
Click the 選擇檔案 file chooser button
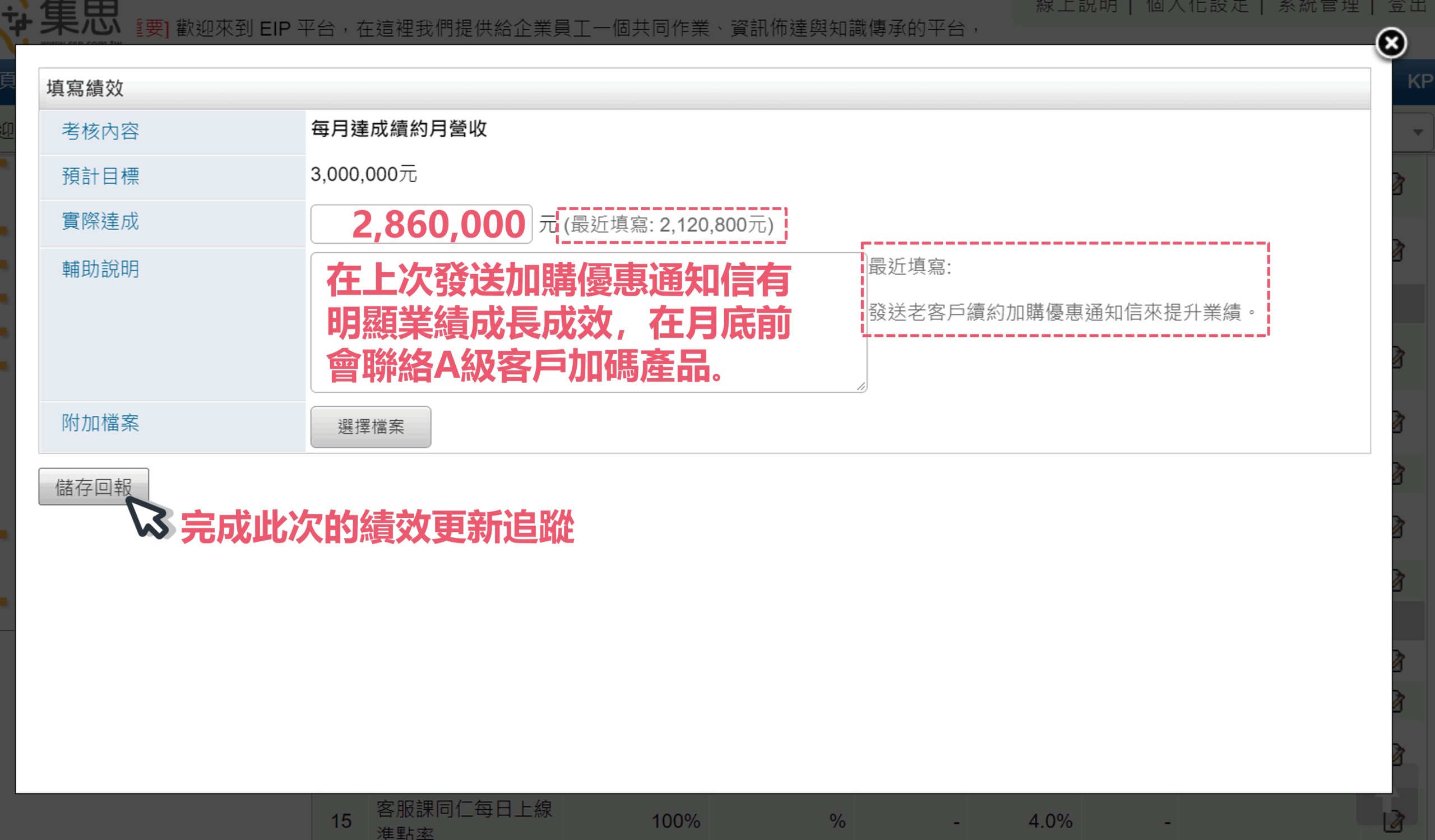pyautogui.click(x=371, y=427)
